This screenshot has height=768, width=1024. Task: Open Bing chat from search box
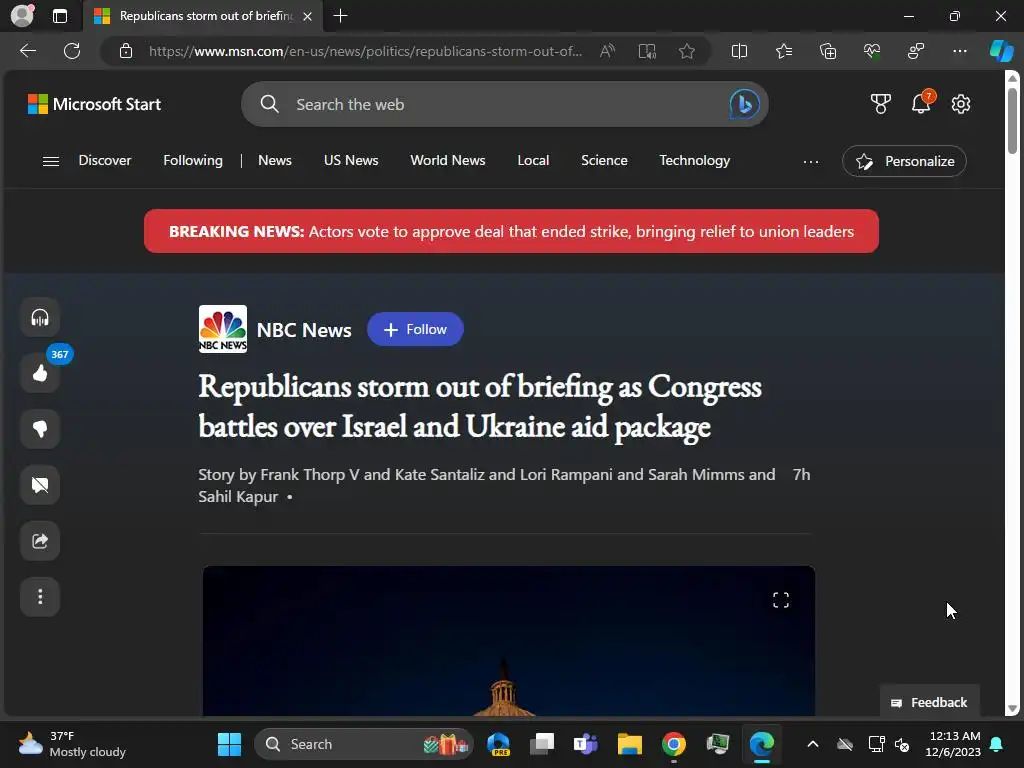tap(744, 104)
